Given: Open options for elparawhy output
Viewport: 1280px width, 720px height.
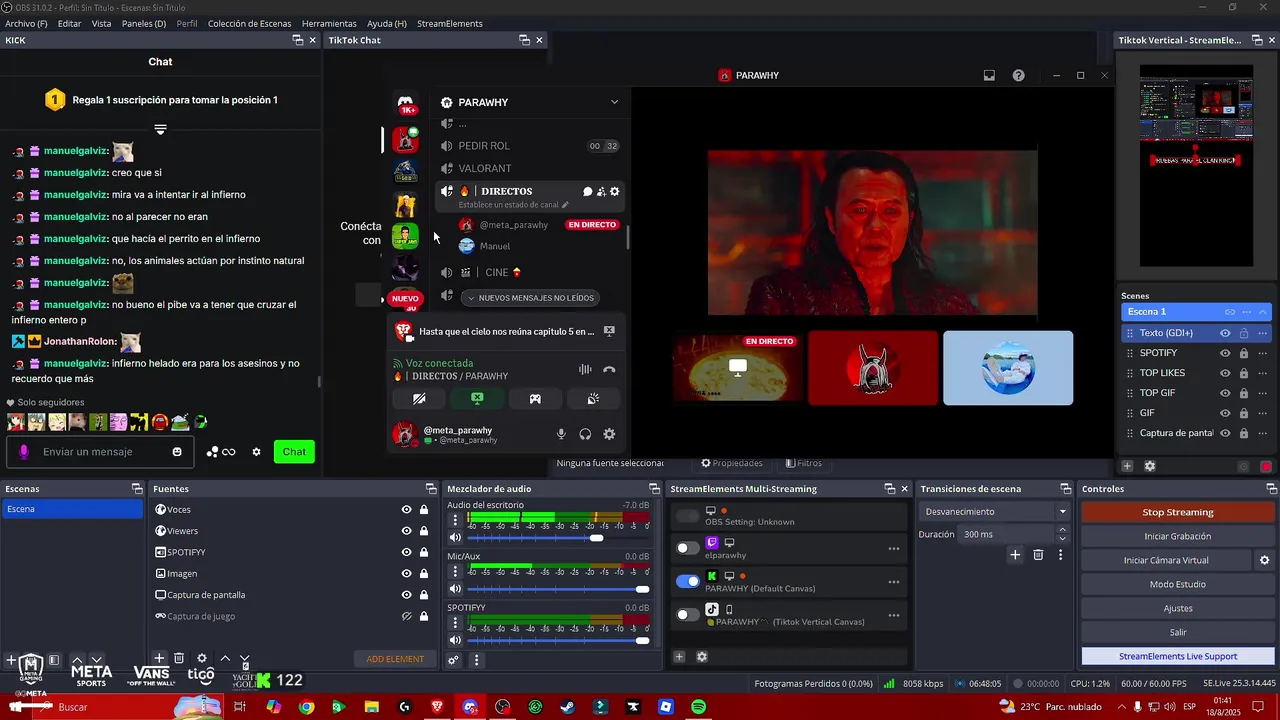Looking at the screenshot, I should click(x=894, y=548).
